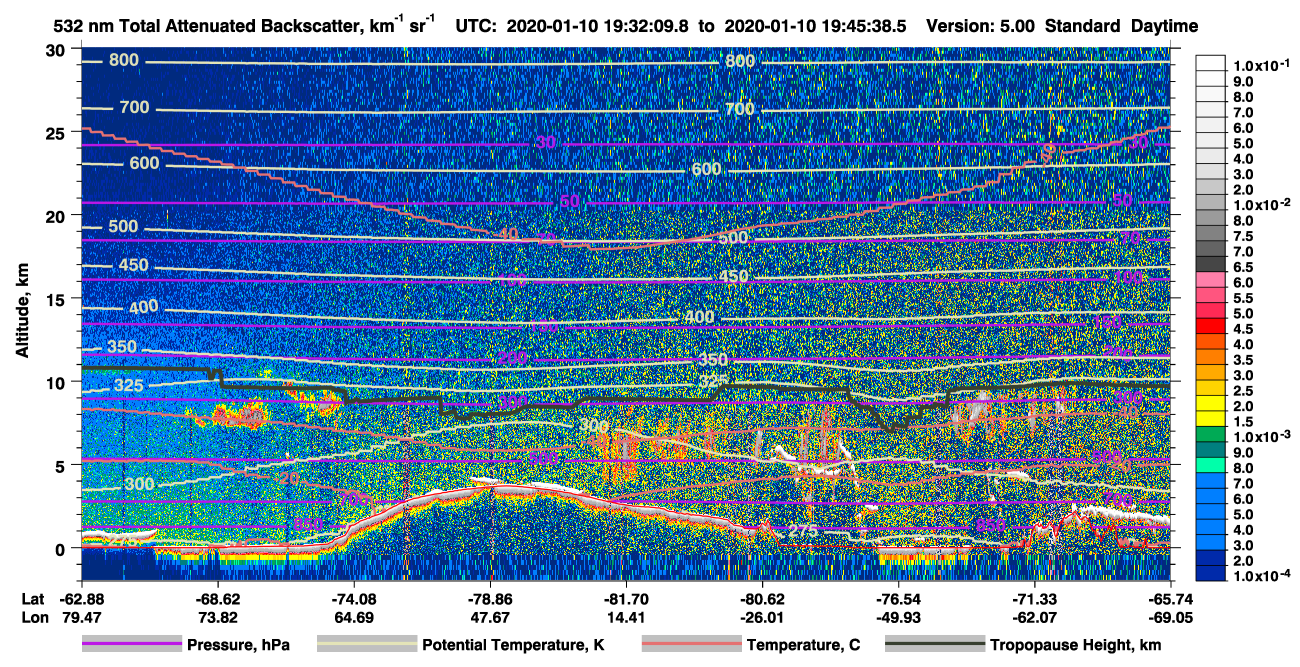Click the altitude axis tick label '0'

point(62,548)
